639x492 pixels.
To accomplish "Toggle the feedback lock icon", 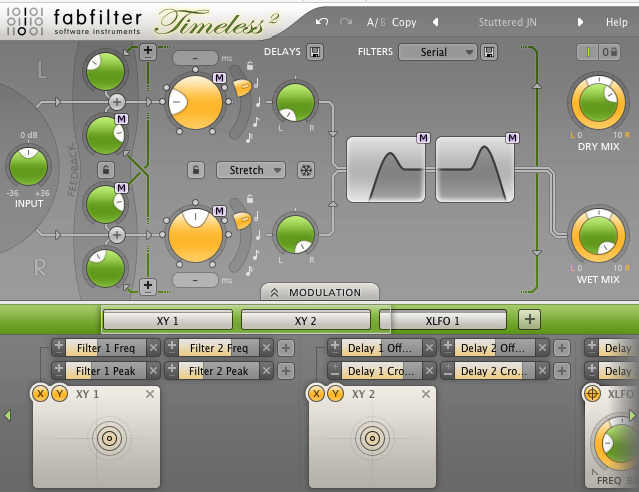I will [x=106, y=170].
